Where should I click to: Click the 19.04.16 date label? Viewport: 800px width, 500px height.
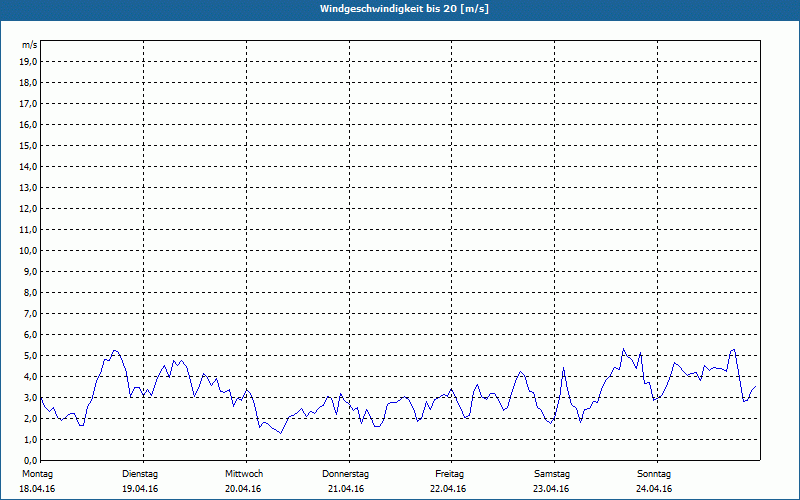click(140, 489)
